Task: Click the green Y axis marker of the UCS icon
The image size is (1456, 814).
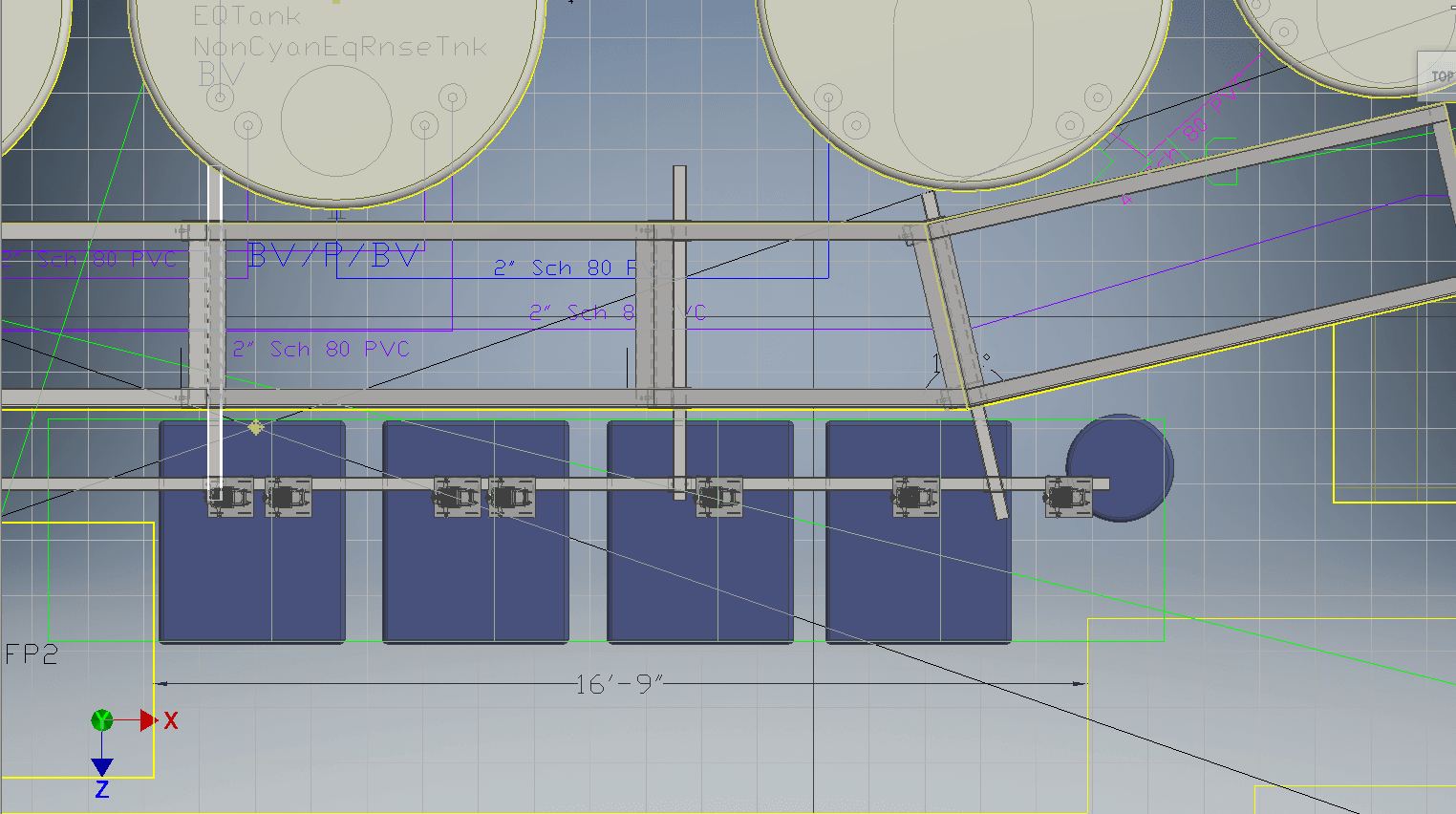Action: click(x=102, y=720)
